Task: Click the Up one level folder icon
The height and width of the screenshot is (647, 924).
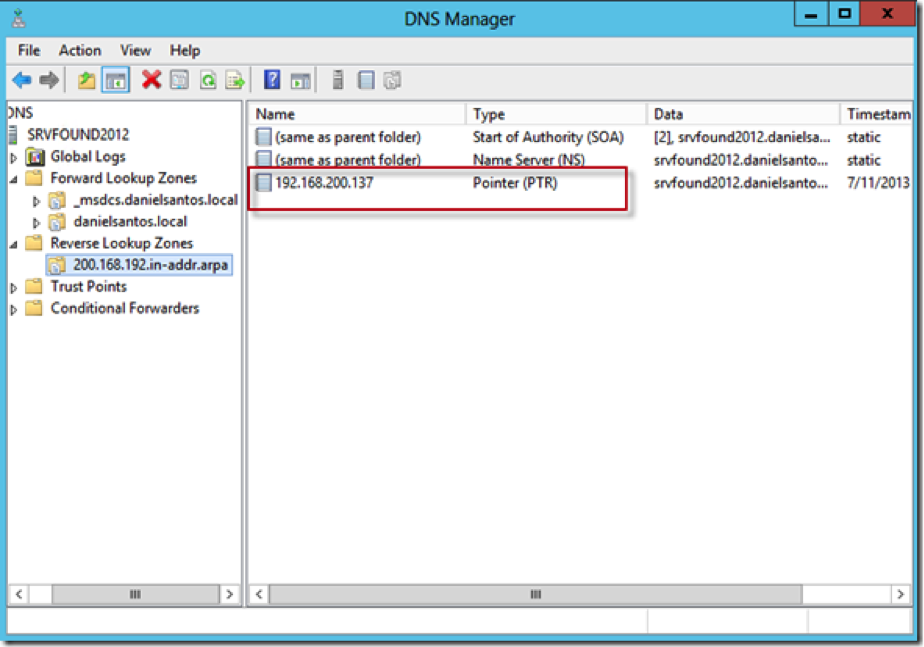Action: tap(87, 80)
